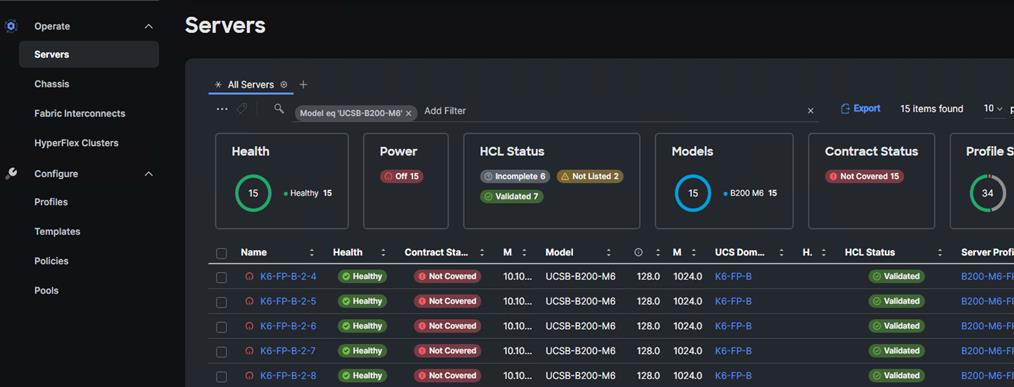Sort by the Contract Status column arrows
The width and height of the screenshot is (1014, 387).
[x=482, y=252]
